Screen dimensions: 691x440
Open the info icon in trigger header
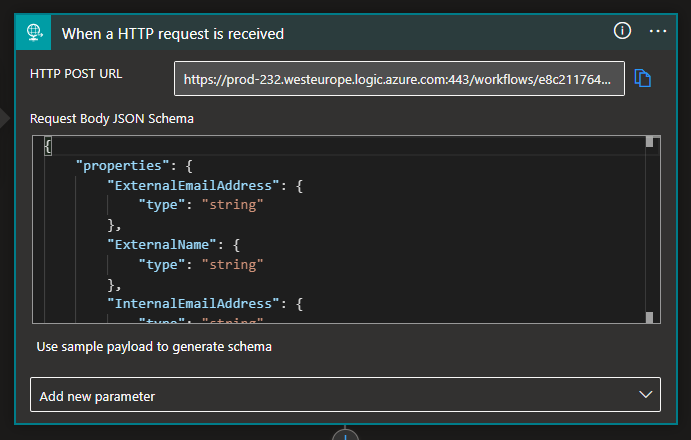click(622, 31)
